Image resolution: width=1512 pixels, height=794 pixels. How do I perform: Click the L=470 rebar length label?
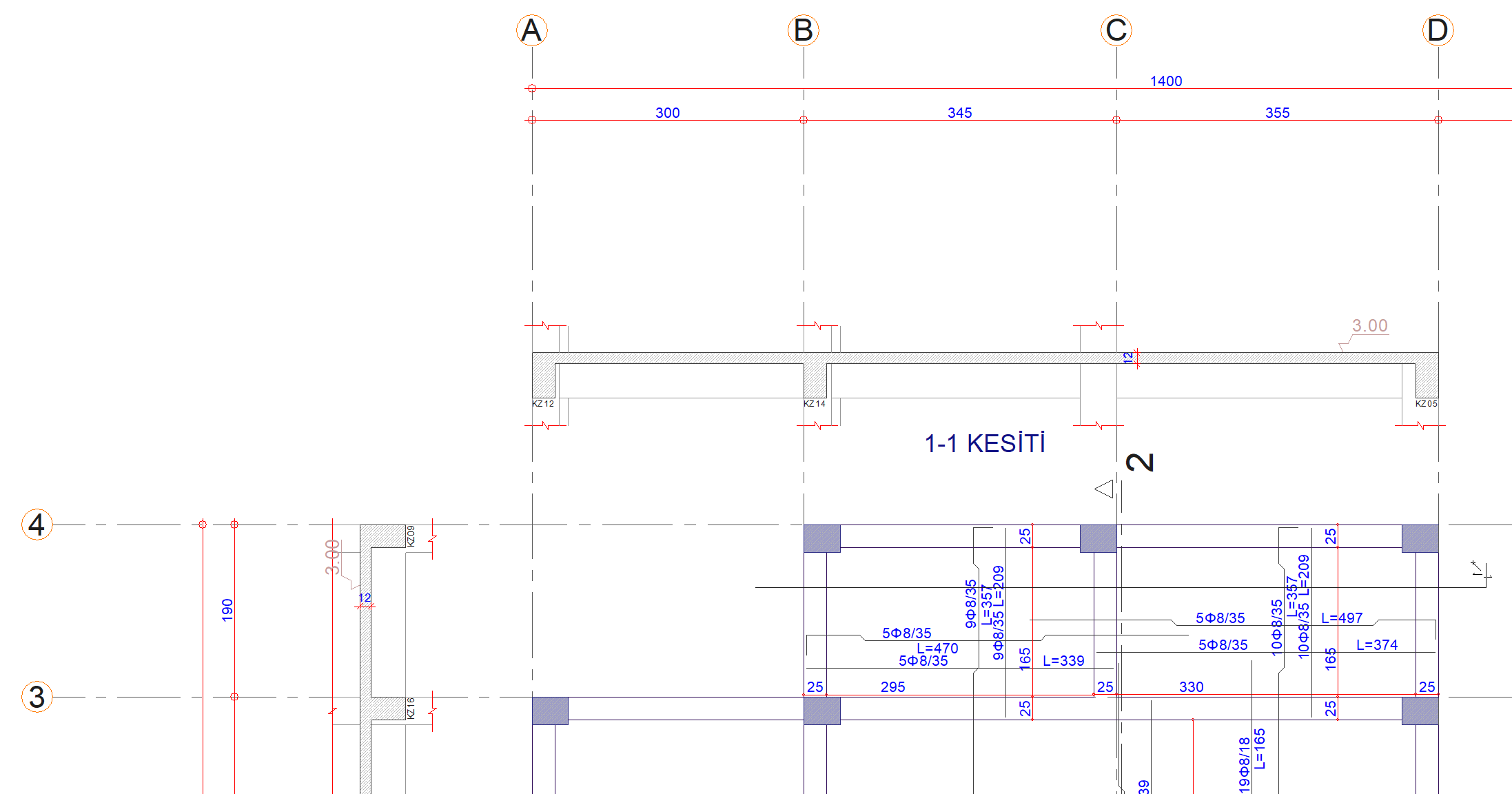pos(937,649)
